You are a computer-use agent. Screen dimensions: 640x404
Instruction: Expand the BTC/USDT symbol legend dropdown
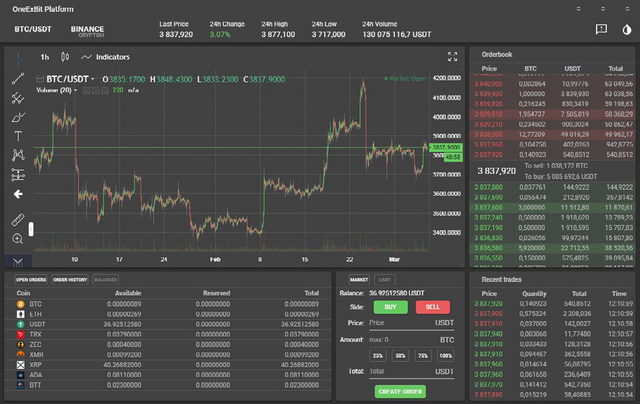click(x=93, y=79)
